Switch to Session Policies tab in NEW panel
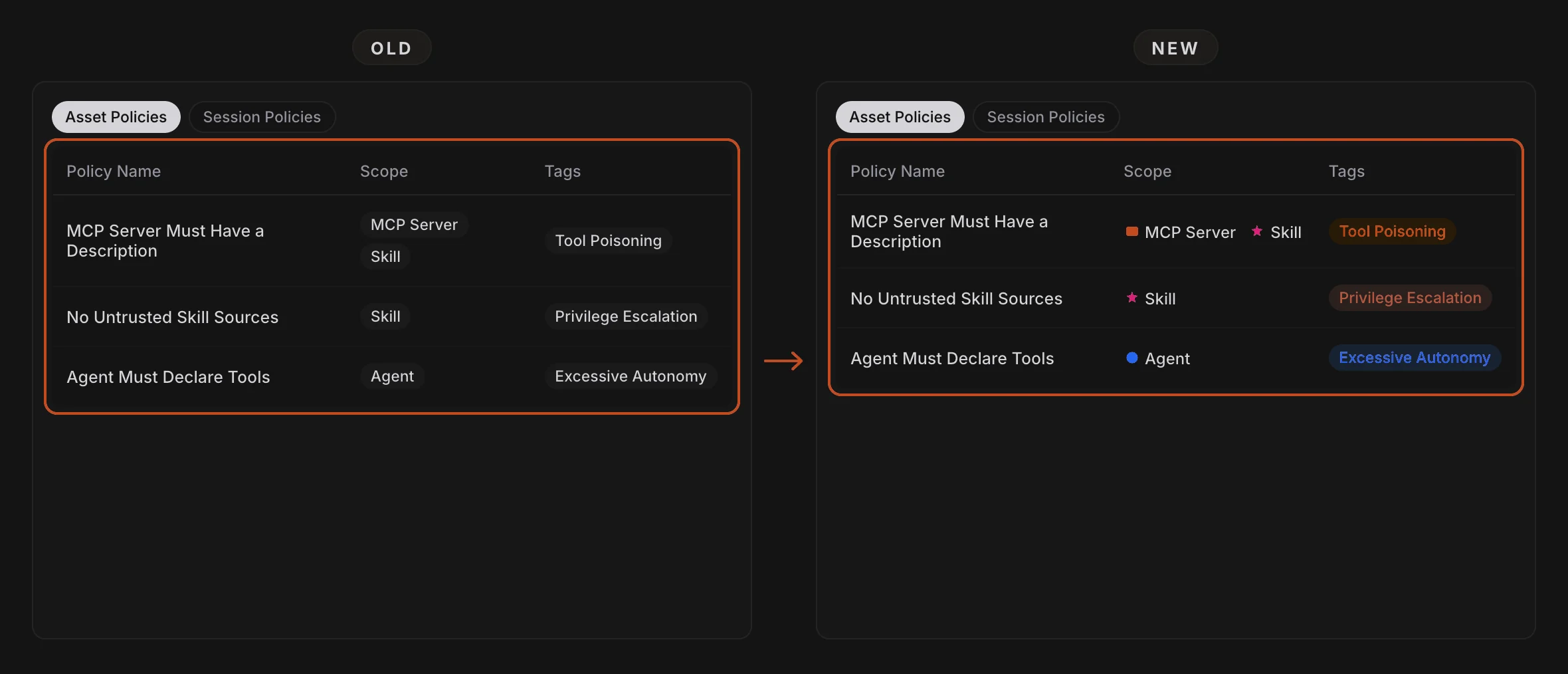This screenshot has height=674, width=1568. [1046, 117]
